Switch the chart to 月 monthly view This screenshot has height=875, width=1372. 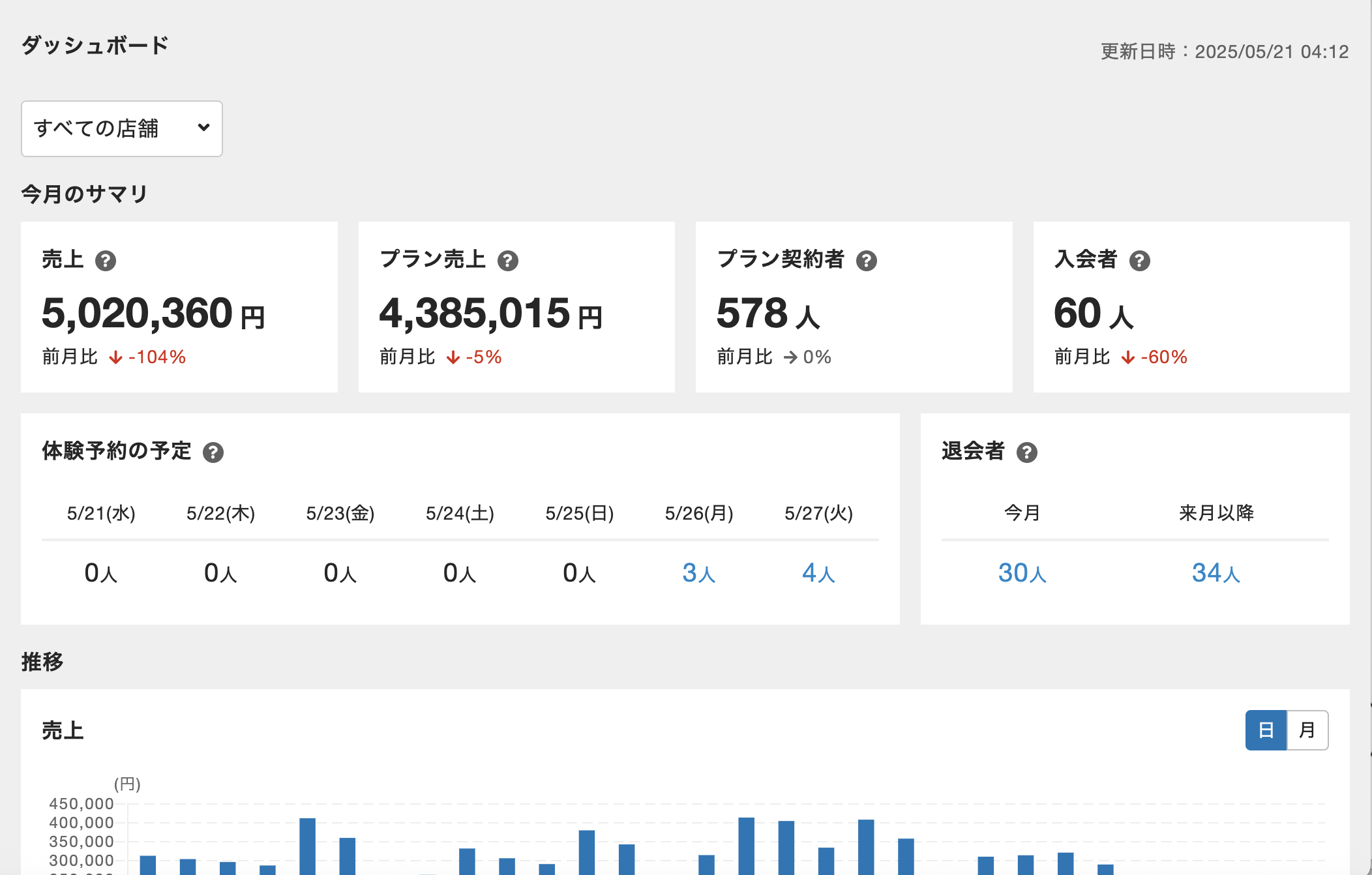(1307, 730)
